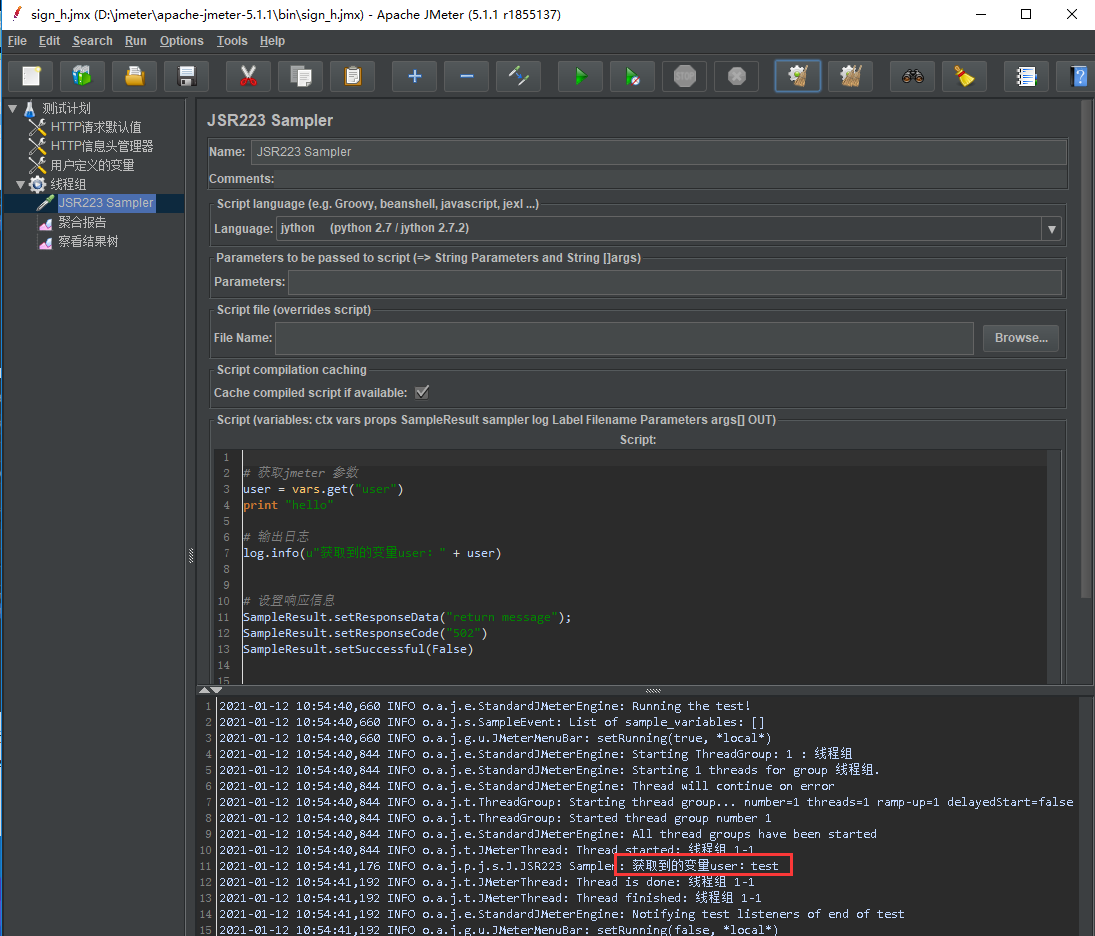Image resolution: width=1095 pixels, height=936 pixels.
Task: Open the script Language dropdown
Action: point(1050,229)
